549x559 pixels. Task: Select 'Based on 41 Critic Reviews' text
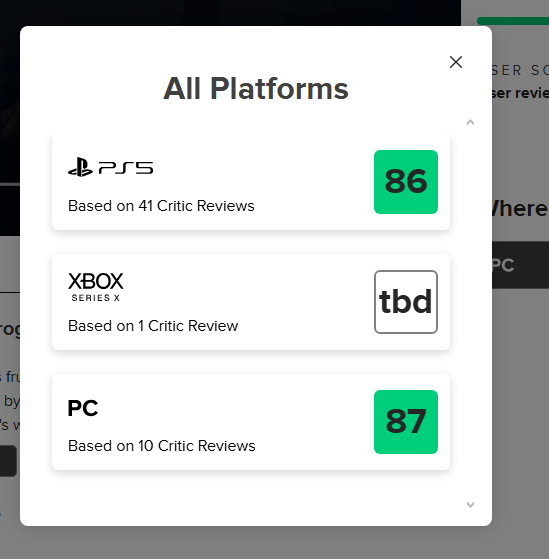click(x=161, y=206)
